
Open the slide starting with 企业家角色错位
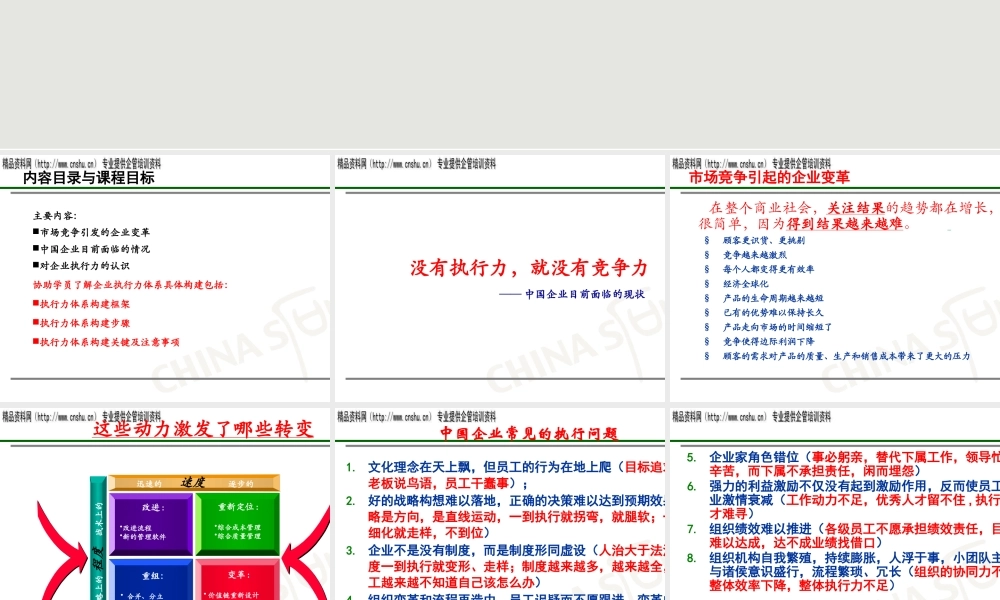(835, 504)
